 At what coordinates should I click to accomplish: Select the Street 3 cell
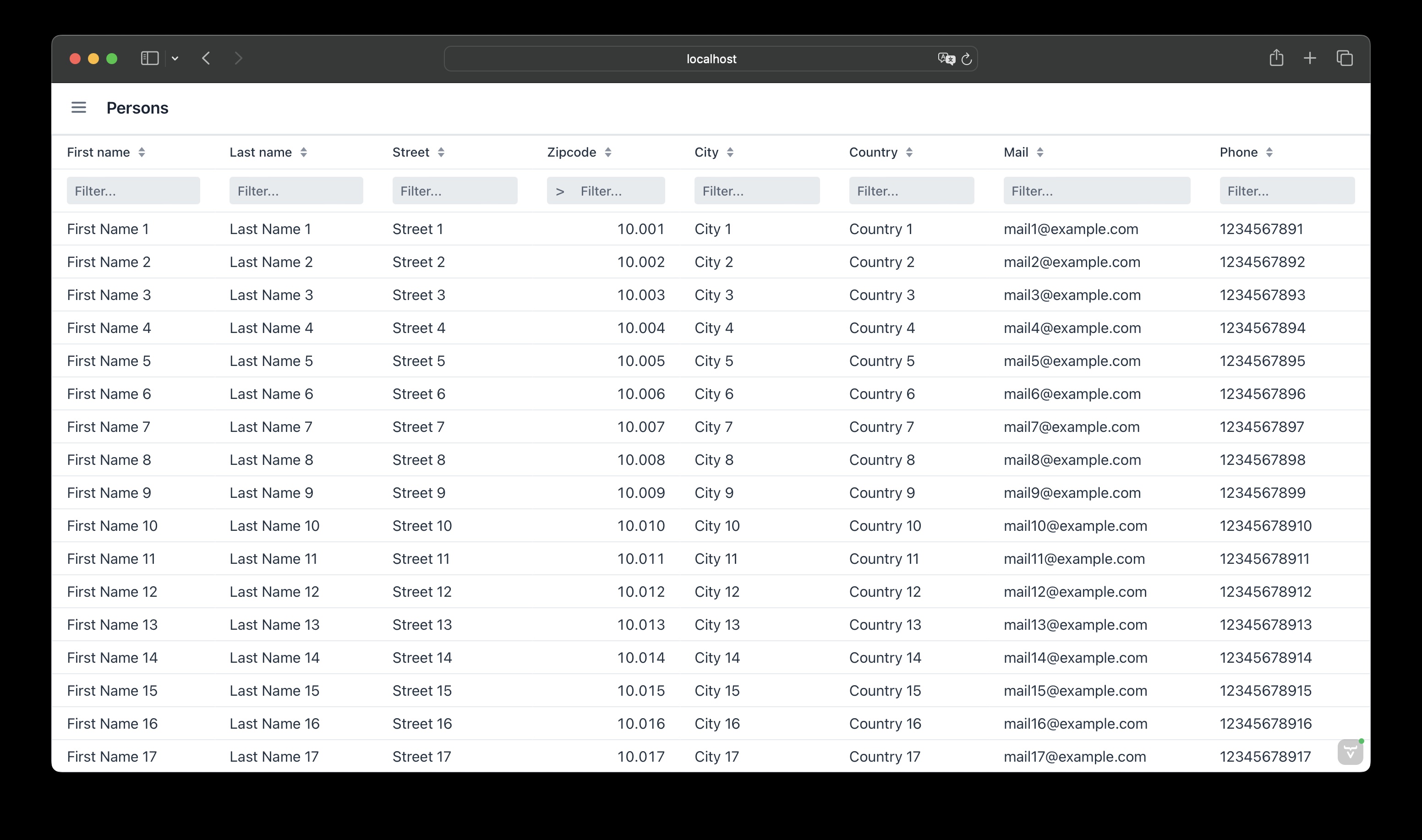point(419,295)
